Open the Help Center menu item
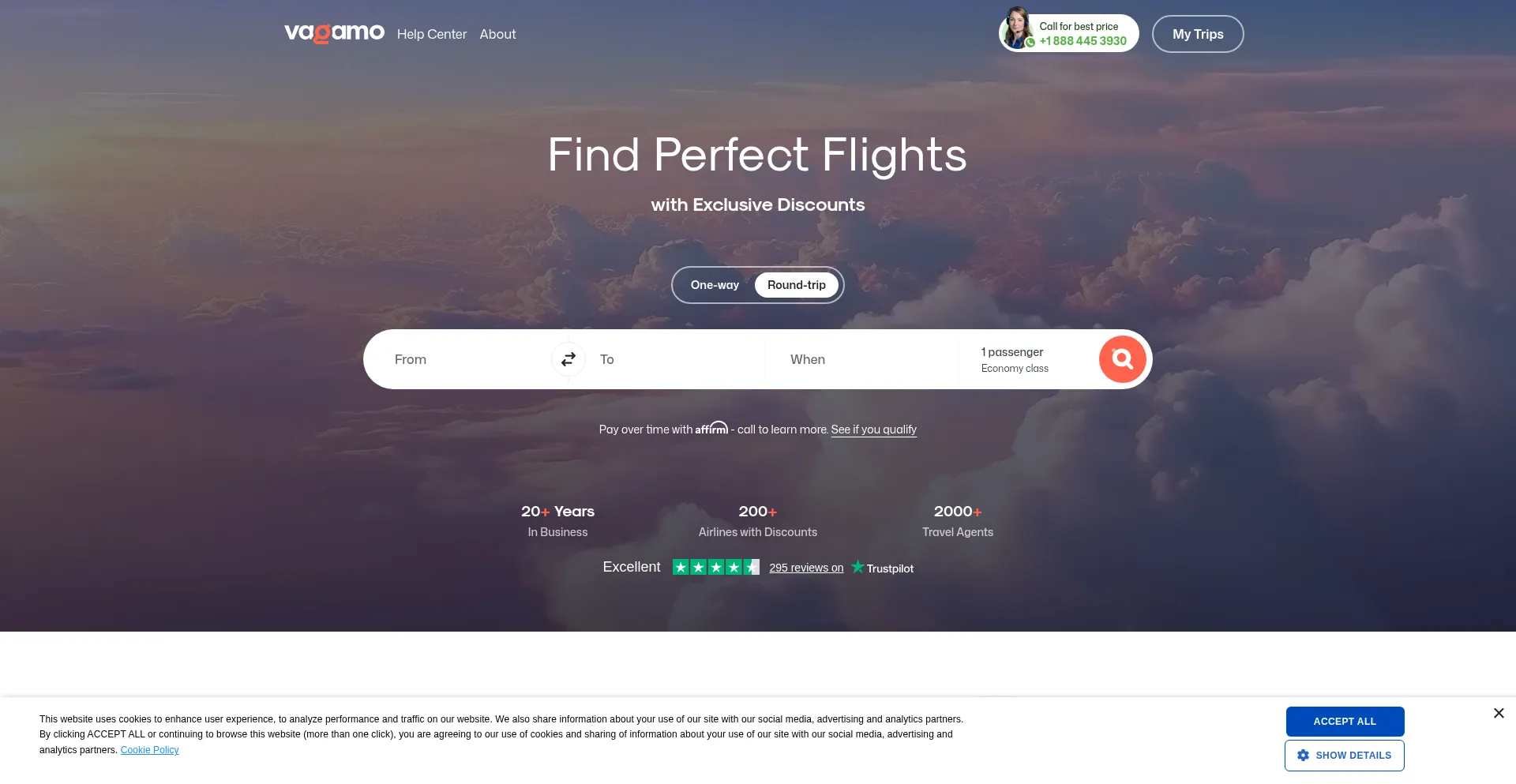This screenshot has width=1516, height=784. coord(432,34)
